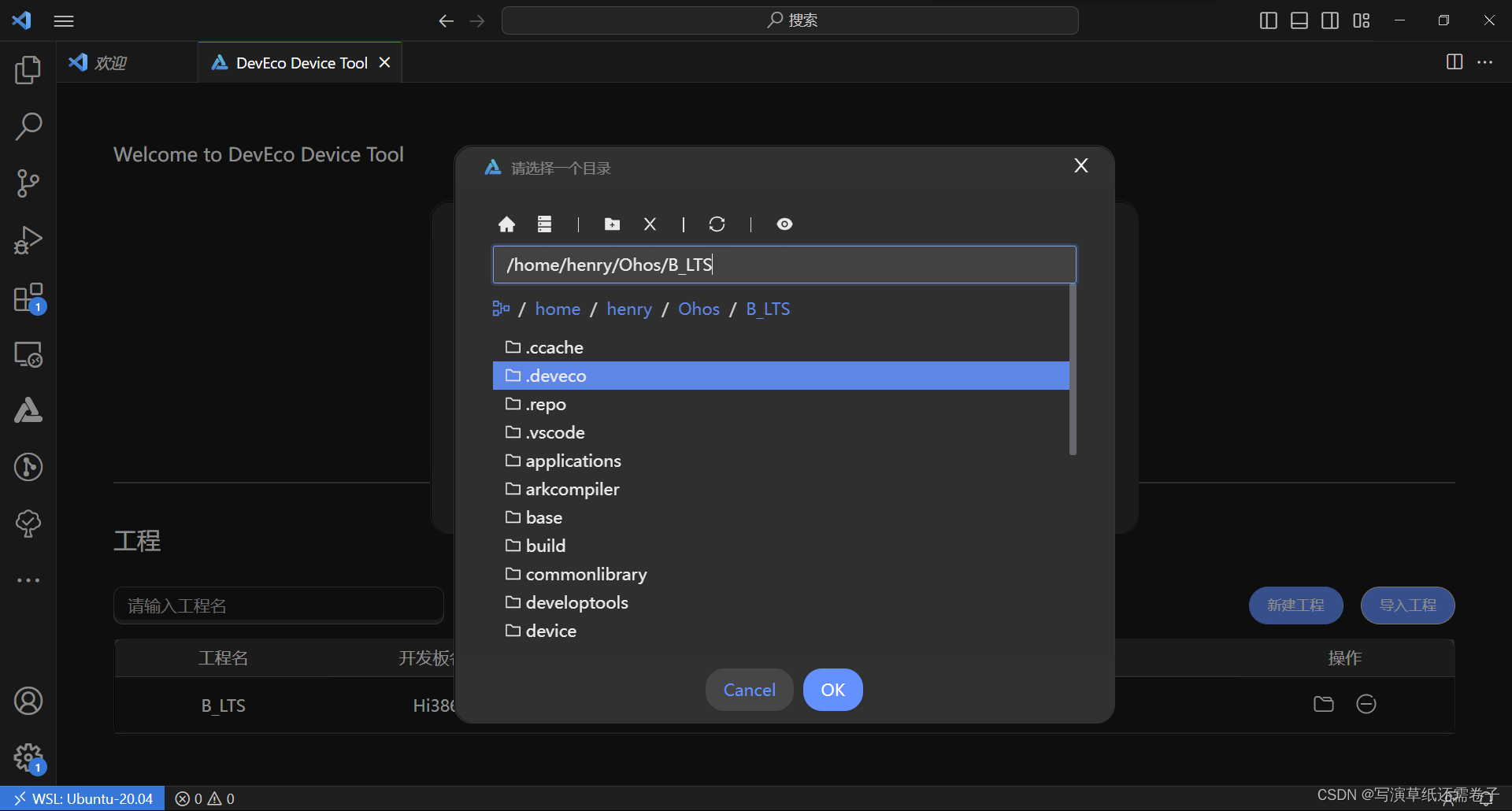
Task: Select the .vscode folder
Action: click(x=781, y=432)
